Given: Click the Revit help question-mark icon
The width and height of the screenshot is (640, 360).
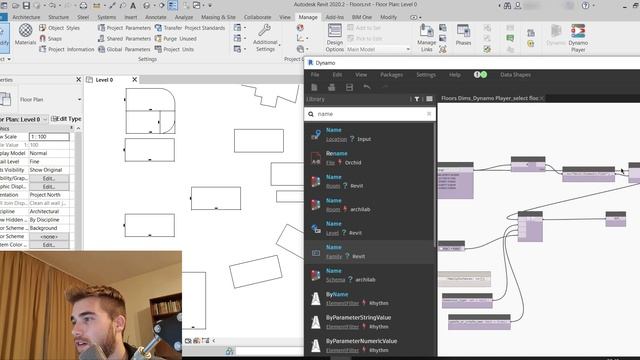Looking at the screenshot, I should (x=585, y=5).
